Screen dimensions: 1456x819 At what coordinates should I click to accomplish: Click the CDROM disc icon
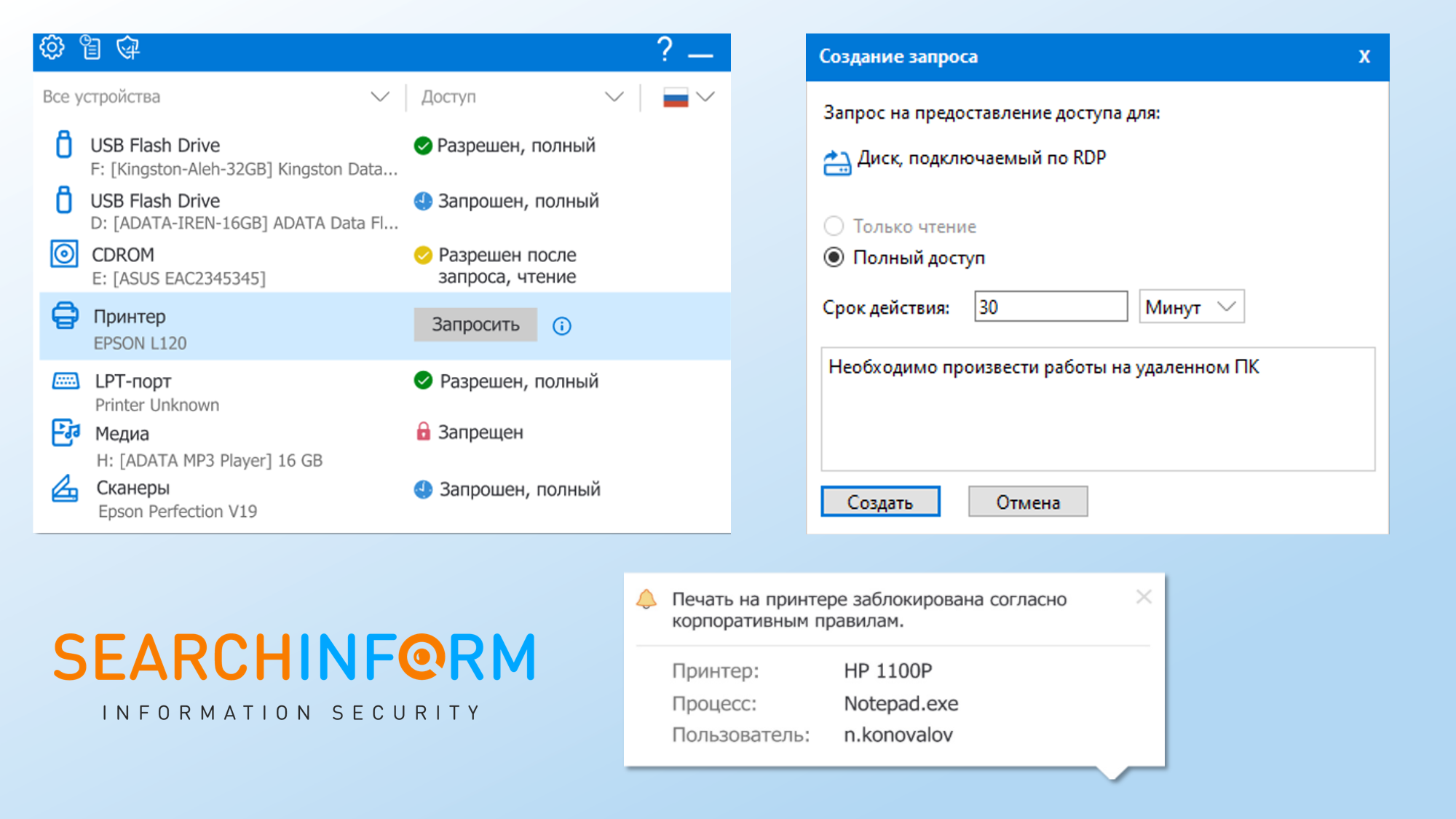click(64, 254)
